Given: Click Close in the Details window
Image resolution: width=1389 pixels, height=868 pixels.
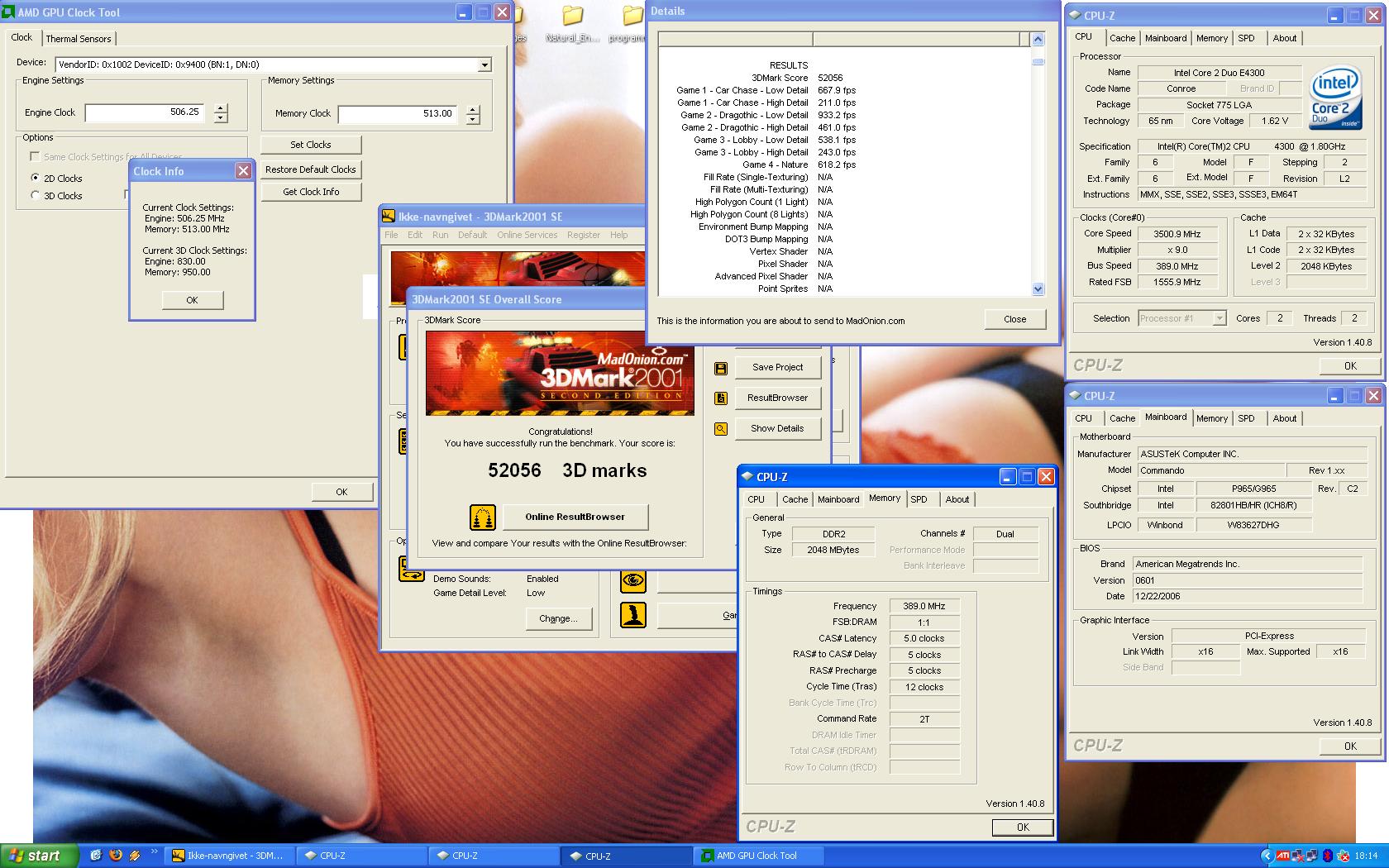Looking at the screenshot, I should click(1015, 319).
